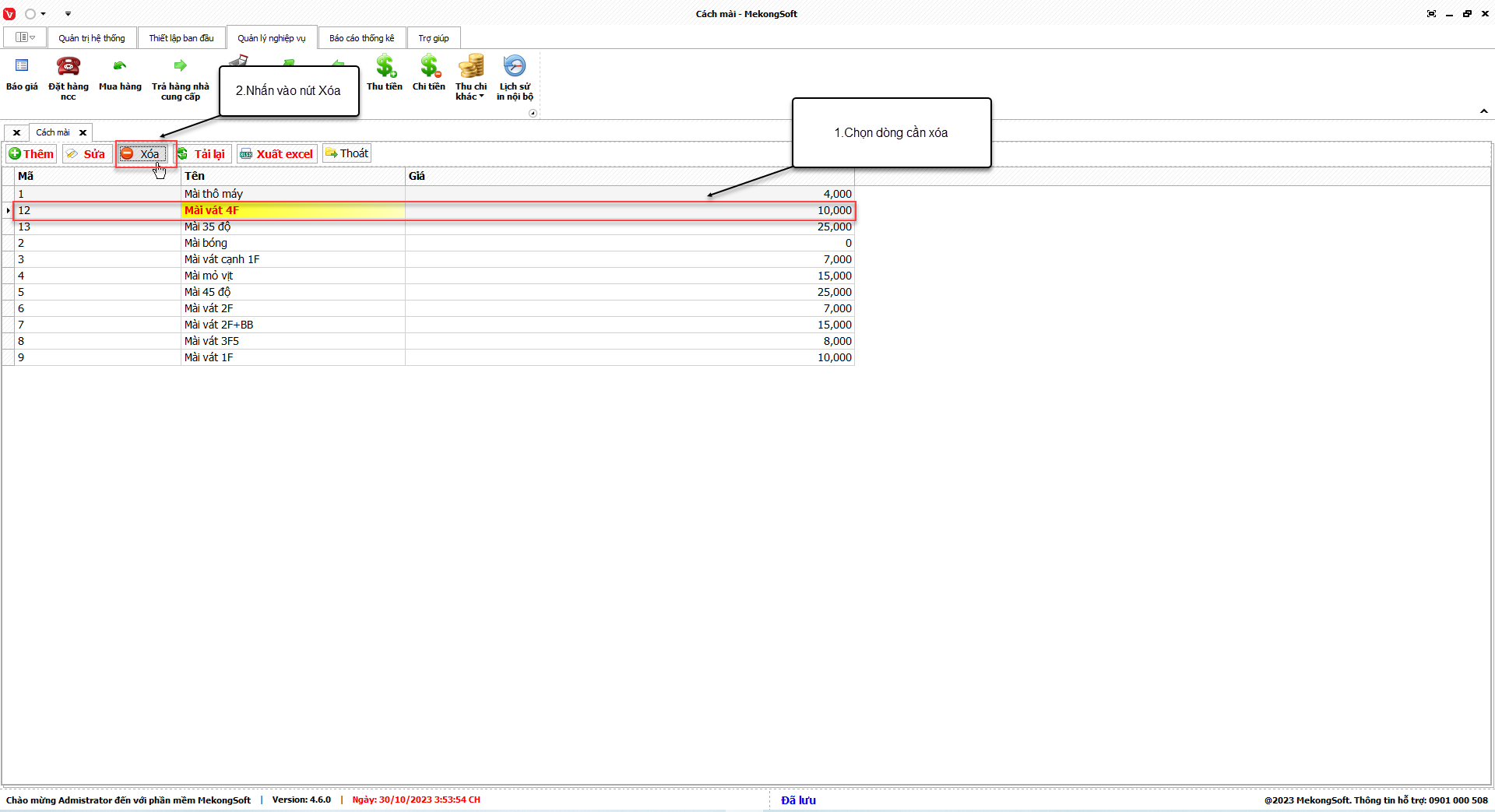This screenshot has height=812, width=1495.
Task: Switch to the Thiết lập ban đầu tab
Action: (x=181, y=38)
